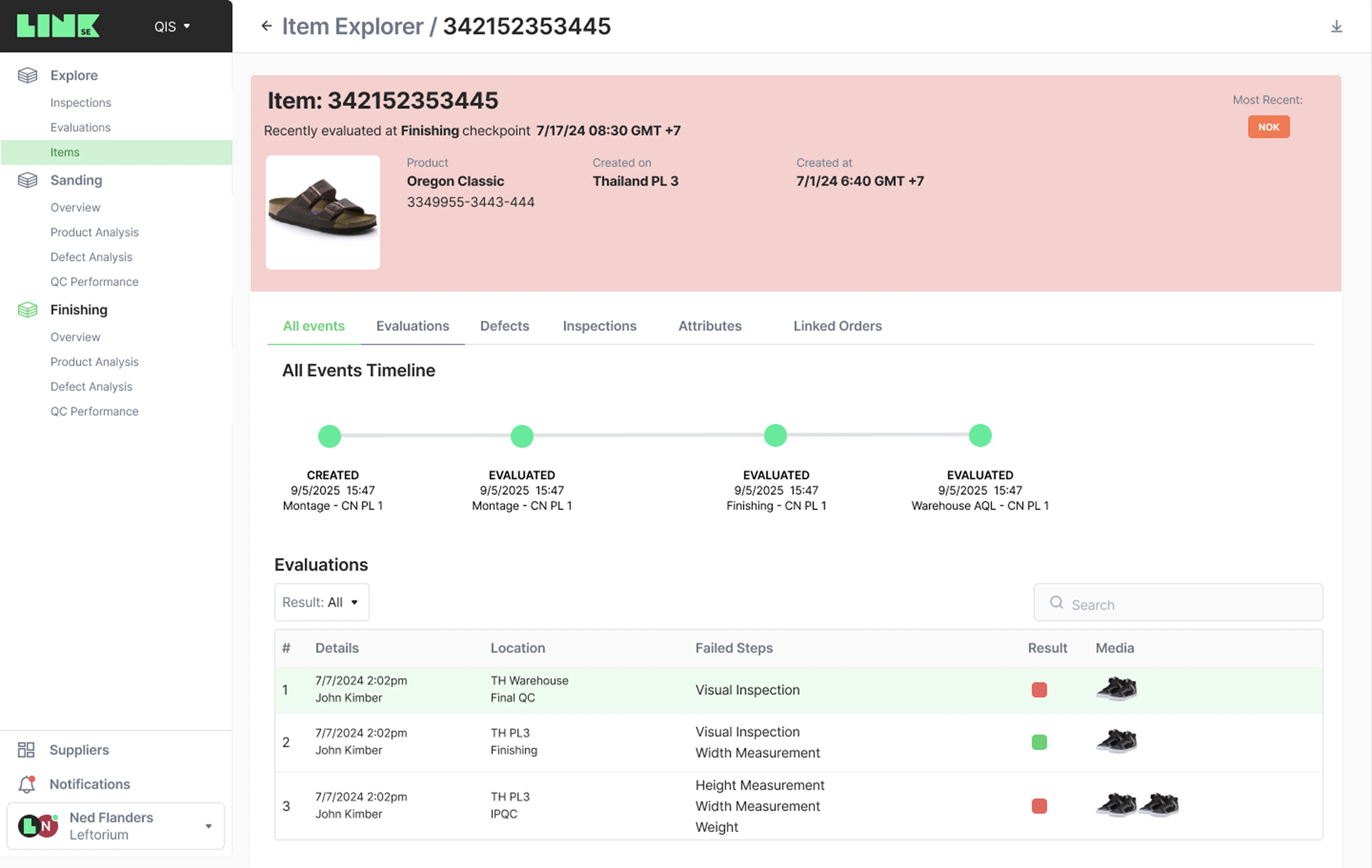Select the Warehouse AQL timeline marker
The width and height of the screenshot is (1372, 868).
tap(980, 436)
